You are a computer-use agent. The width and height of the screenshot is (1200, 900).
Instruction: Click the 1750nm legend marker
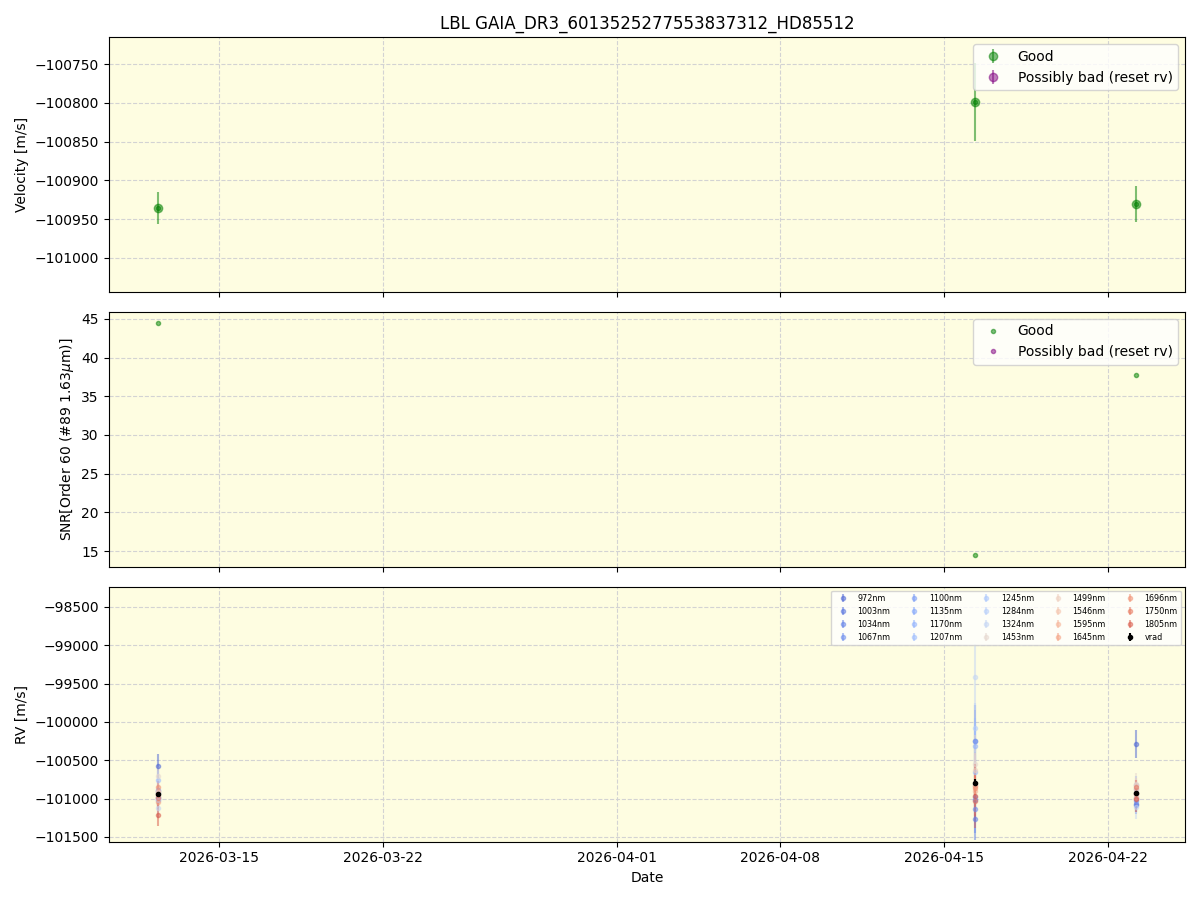(x=1130, y=611)
